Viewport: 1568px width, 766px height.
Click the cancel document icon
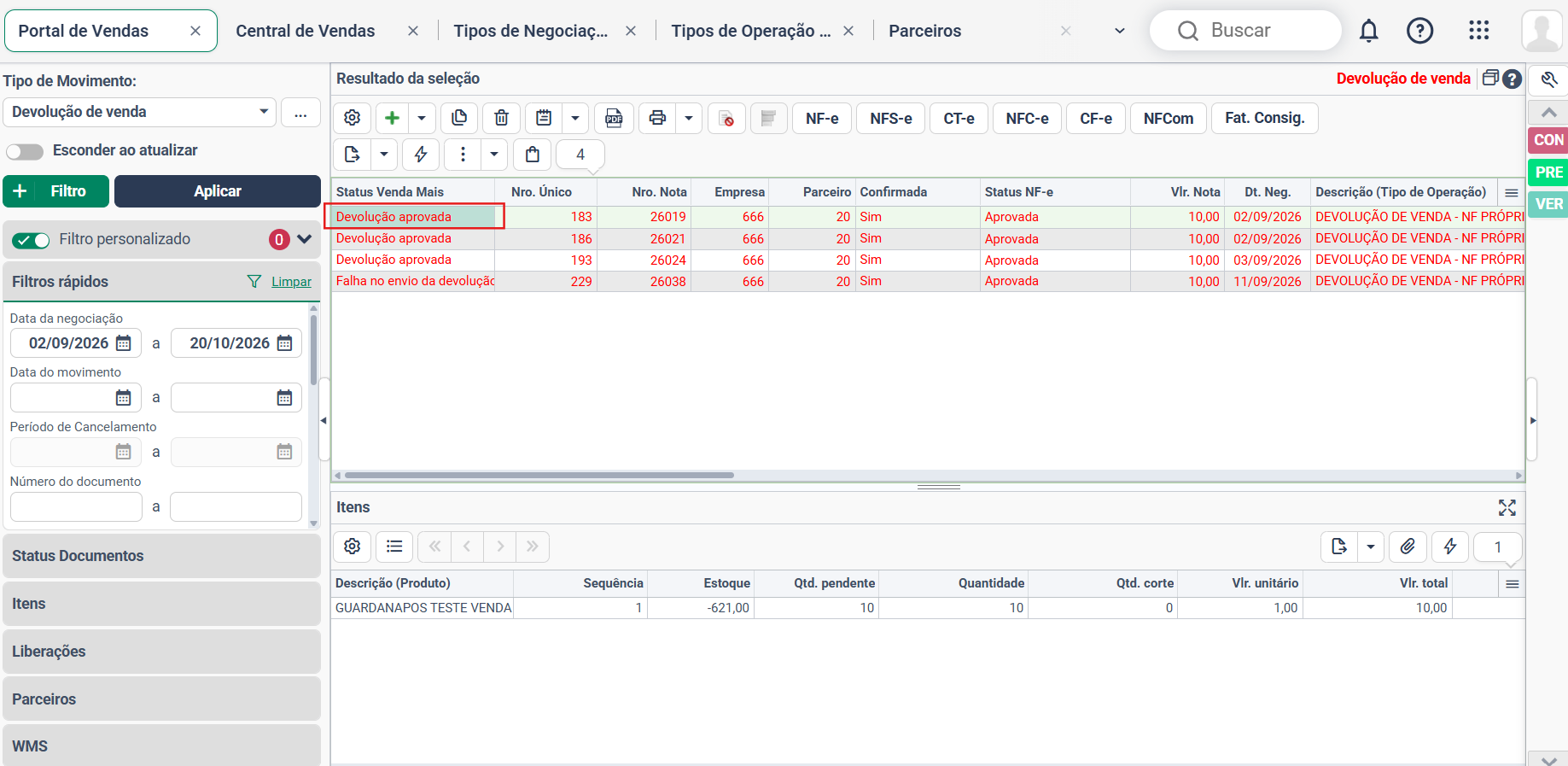tap(726, 118)
